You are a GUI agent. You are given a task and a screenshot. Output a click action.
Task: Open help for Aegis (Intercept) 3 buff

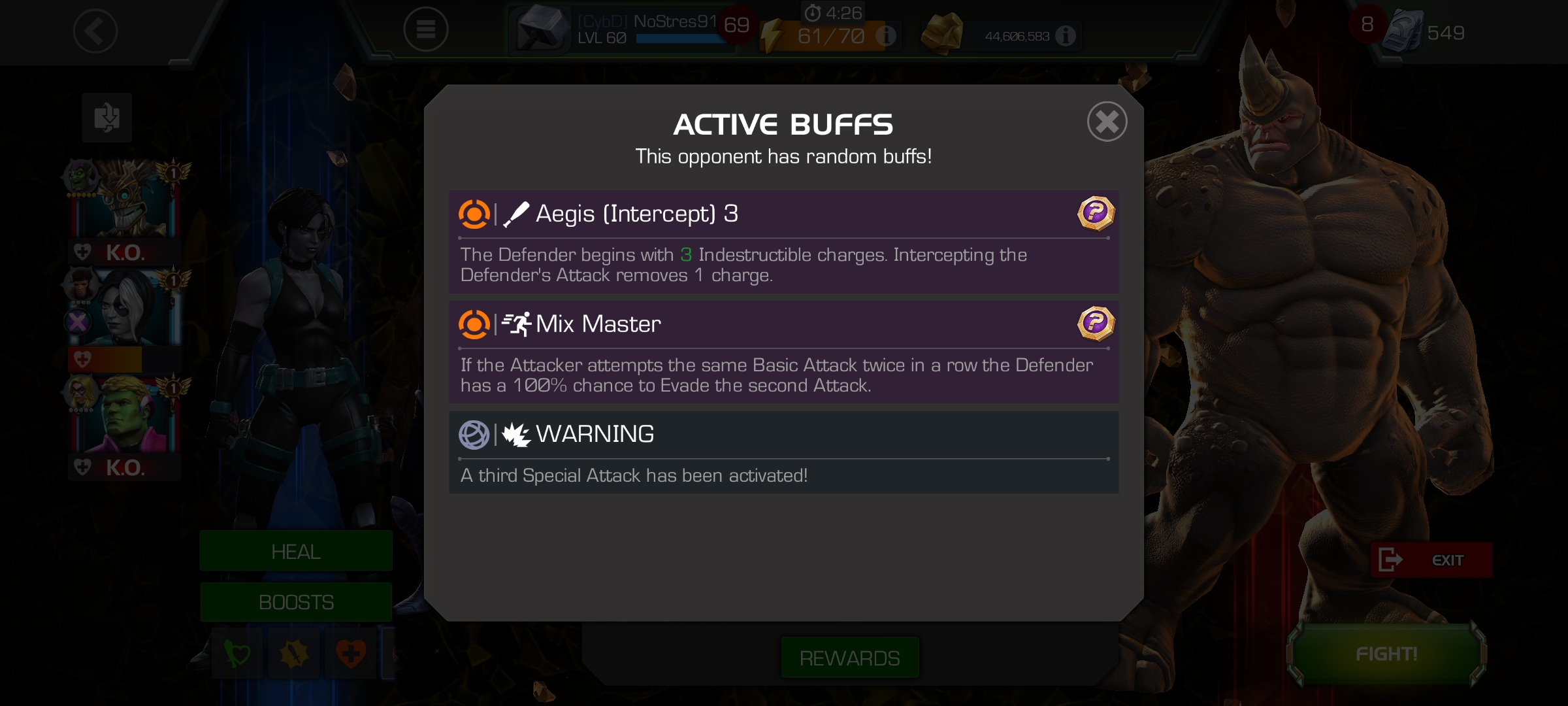point(1096,213)
